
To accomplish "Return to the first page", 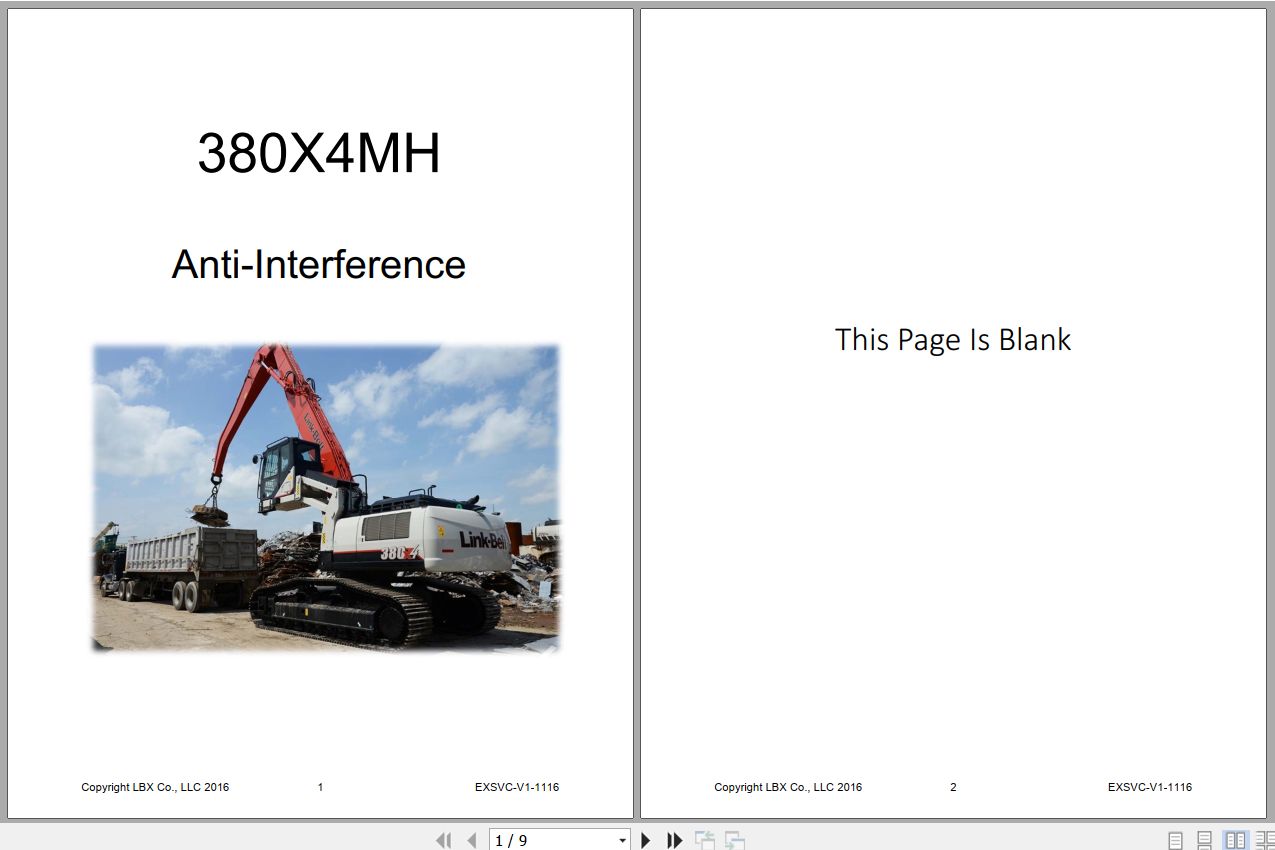I will pyautogui.click(x=443, y=840).
